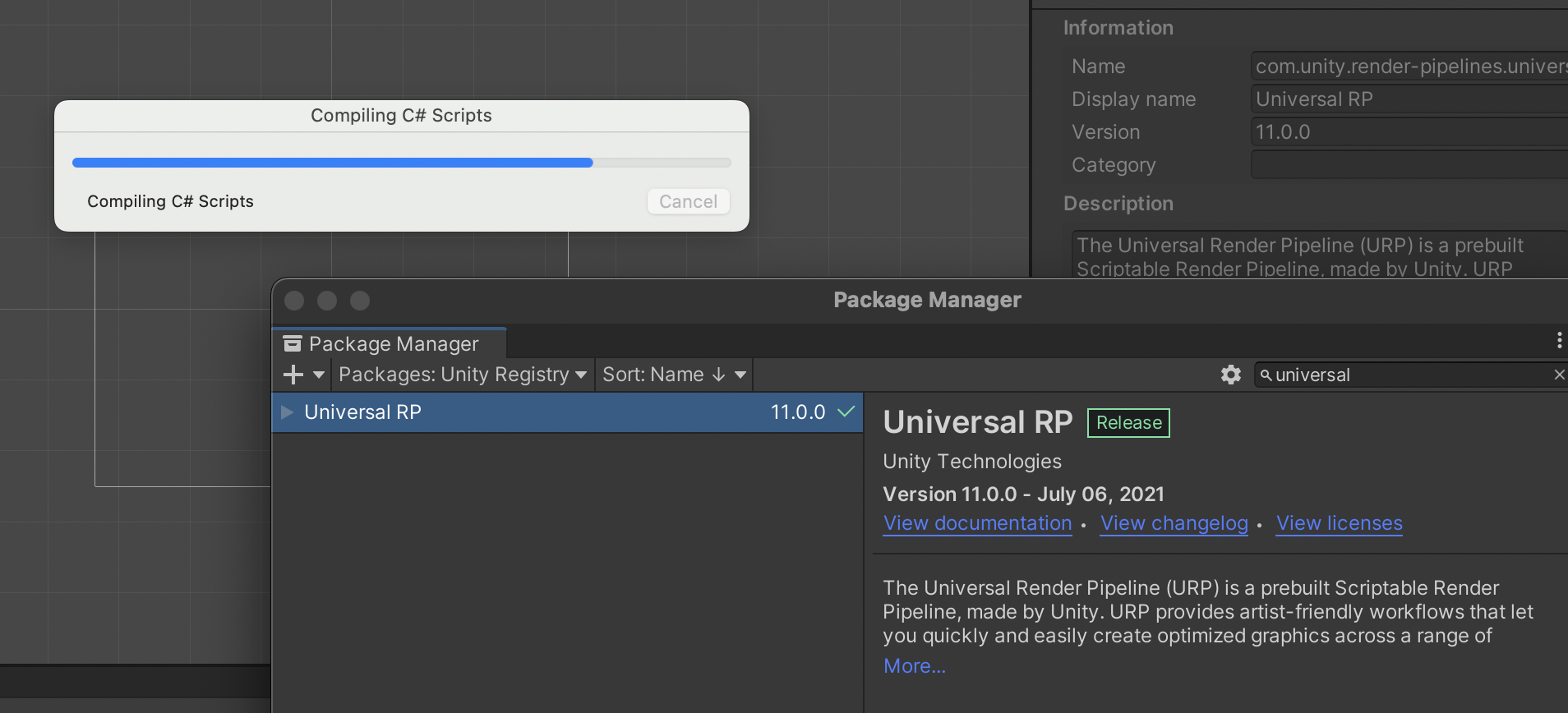Screen dimensions: 1568x713
Task: Cancel the Compiling C# Scripts dialog
Action: [x=688, y=202]
